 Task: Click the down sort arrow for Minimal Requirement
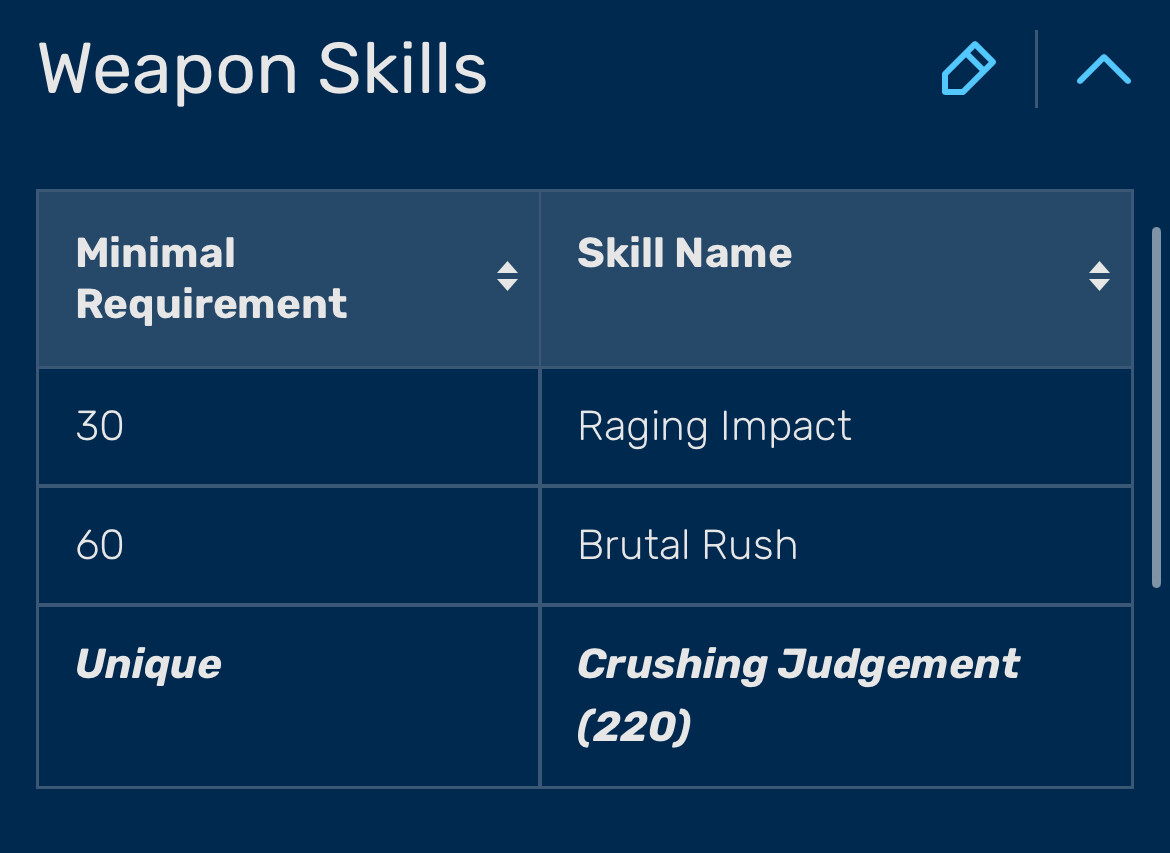point(507,284)
